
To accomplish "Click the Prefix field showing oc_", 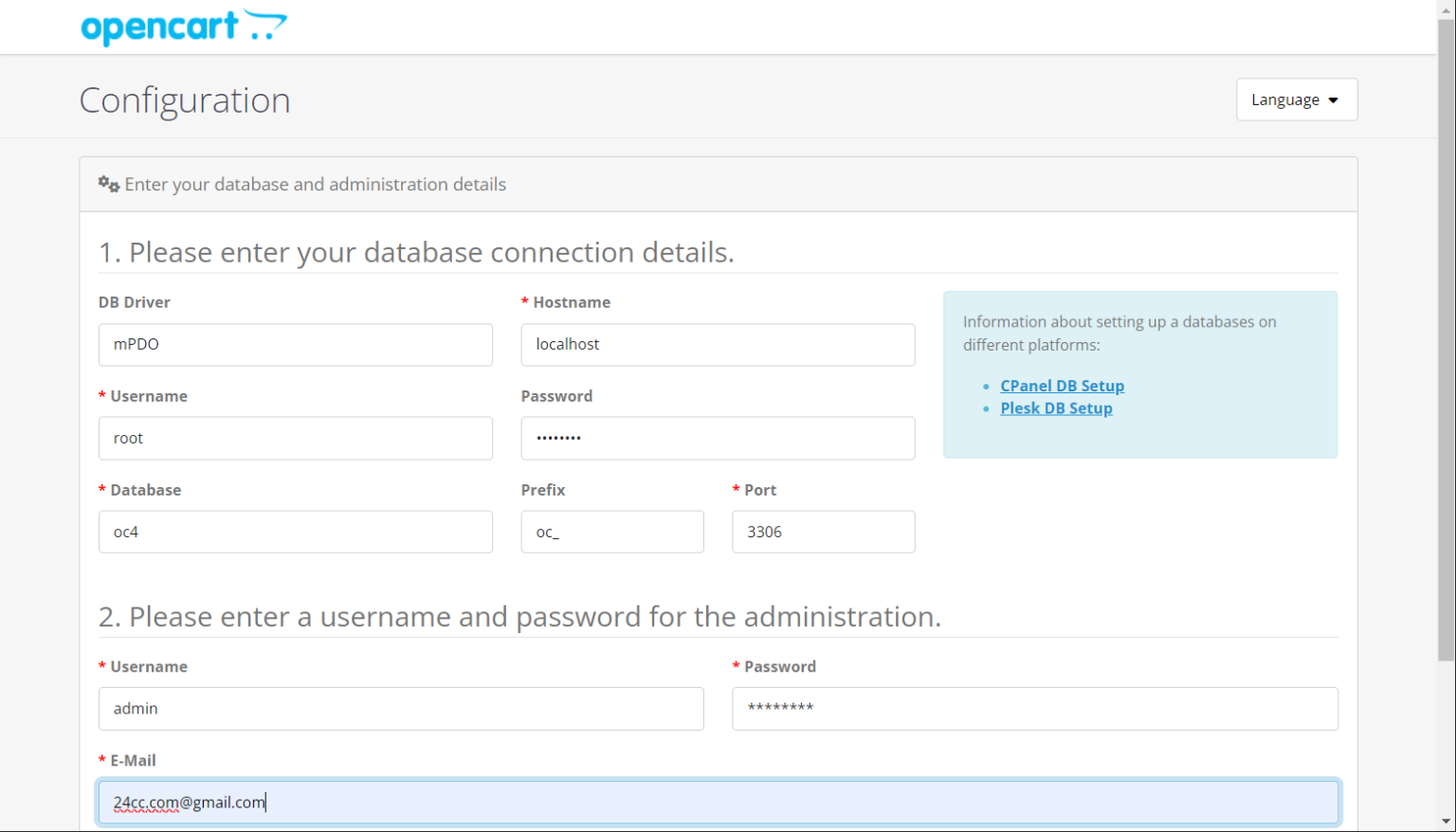I will pyautogui.click(x=612, y=532).
